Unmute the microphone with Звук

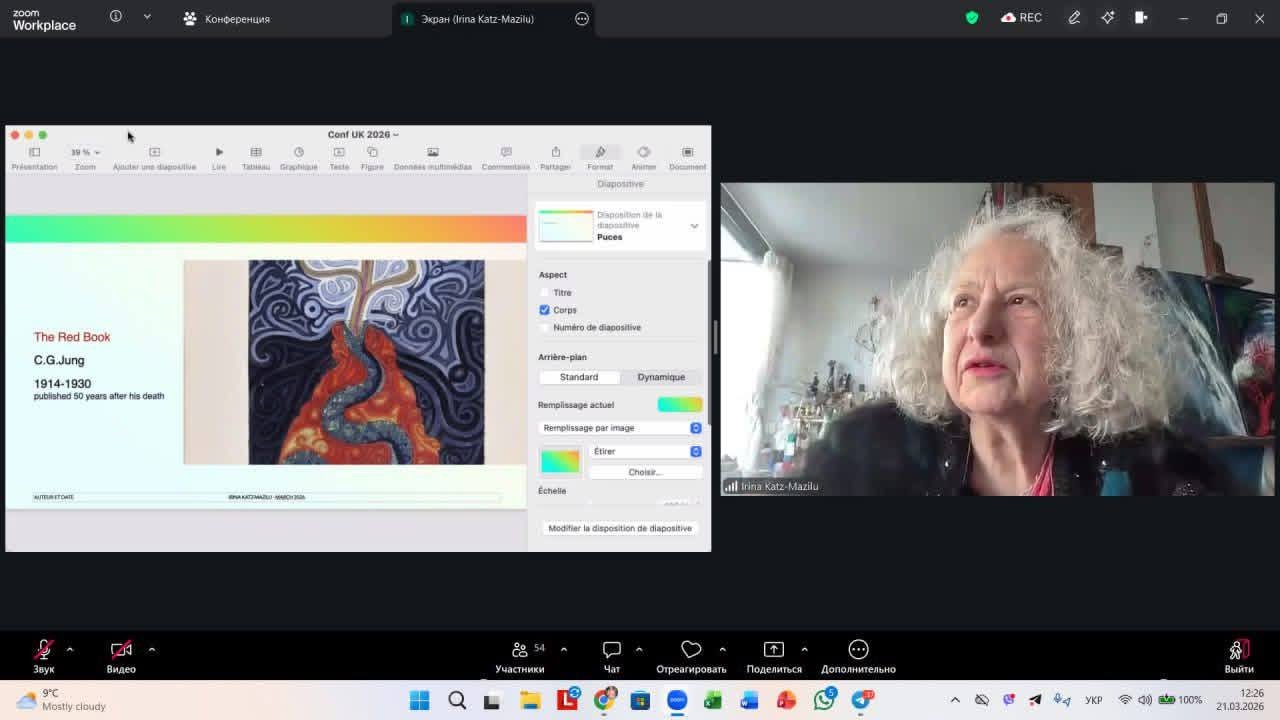tap(44, 657)
